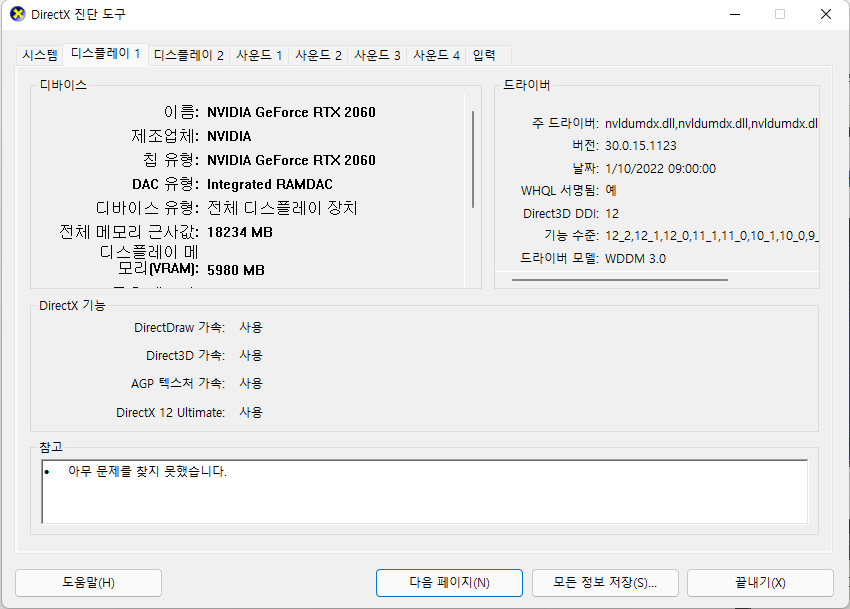Open the 사운드 2 tab

pos(318,55)
